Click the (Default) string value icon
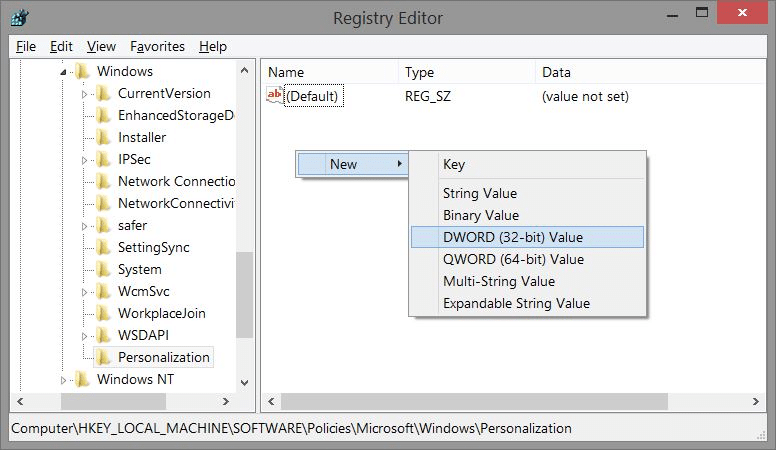Screen dimensions: 776x450 (275, 96)
